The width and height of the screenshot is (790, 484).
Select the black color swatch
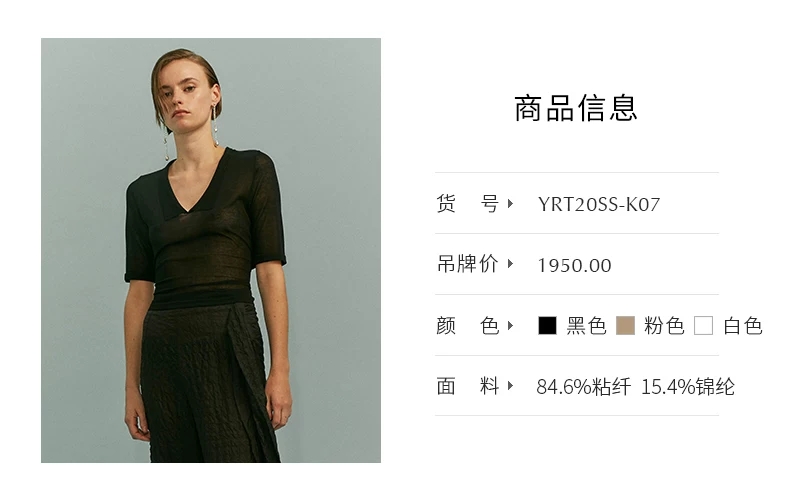(x=547, y=325)
